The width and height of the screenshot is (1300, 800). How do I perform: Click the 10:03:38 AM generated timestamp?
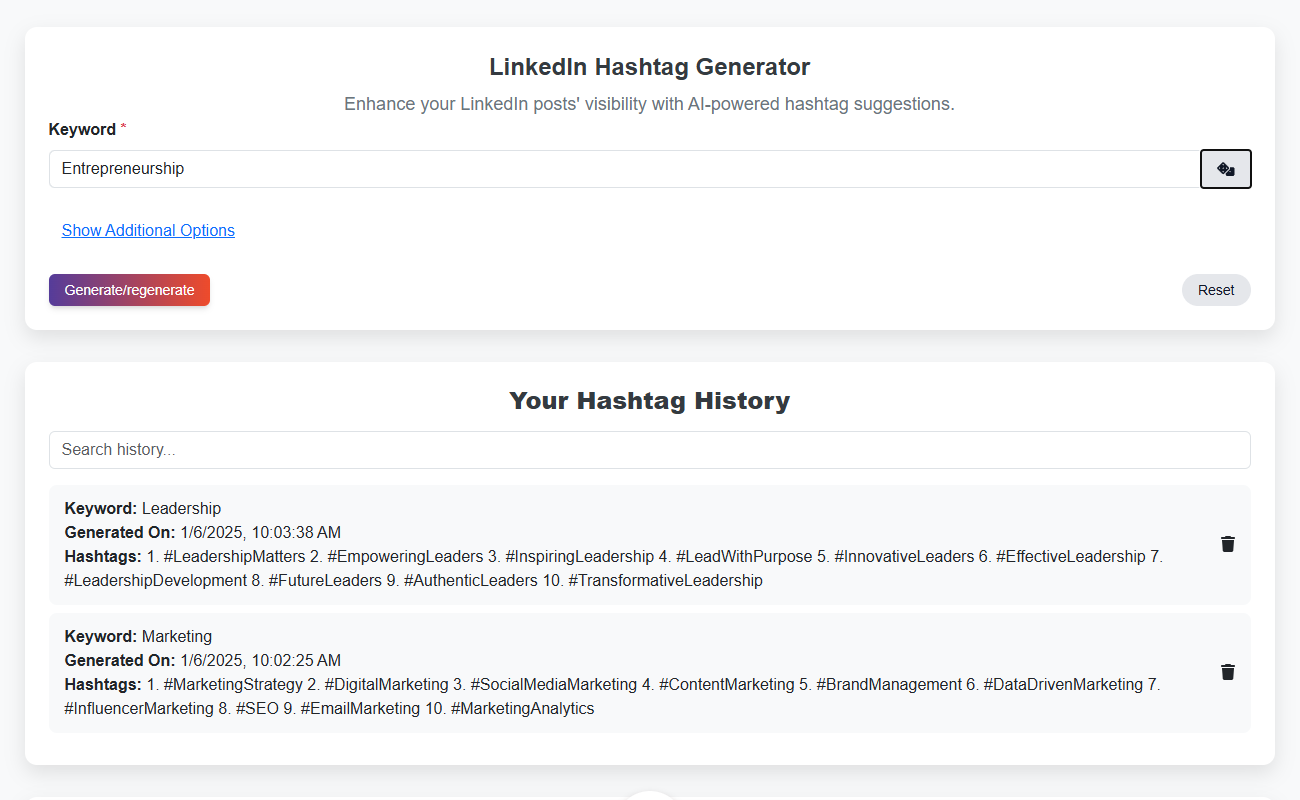click(x=261, y=532)
